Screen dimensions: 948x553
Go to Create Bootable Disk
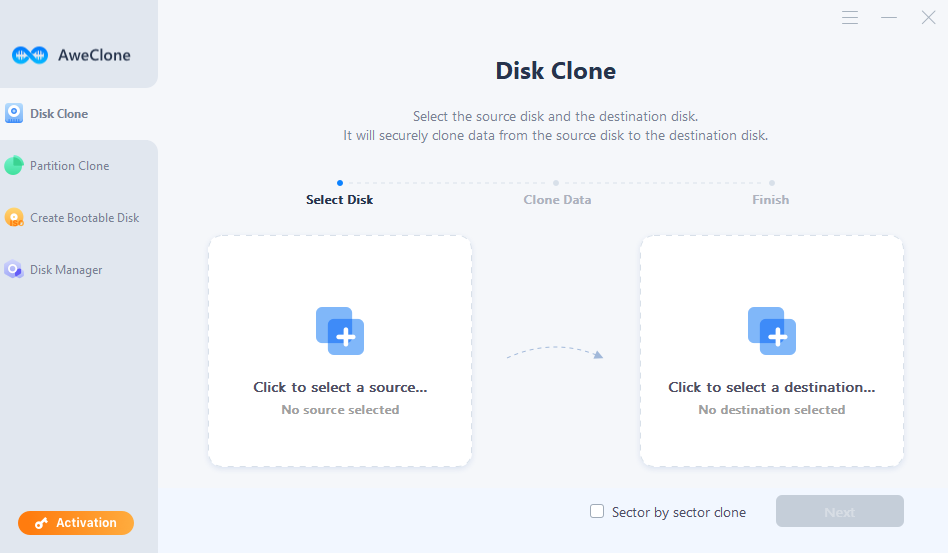pyautogui.click(x=84, y=218)
